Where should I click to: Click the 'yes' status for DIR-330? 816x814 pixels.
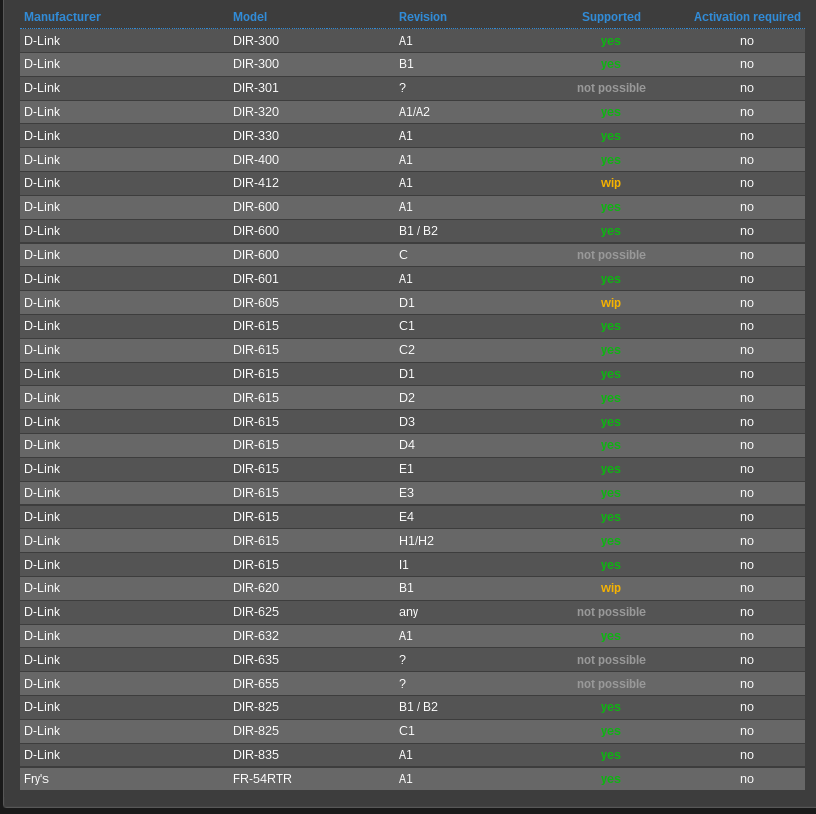click(x=610, y=136)
